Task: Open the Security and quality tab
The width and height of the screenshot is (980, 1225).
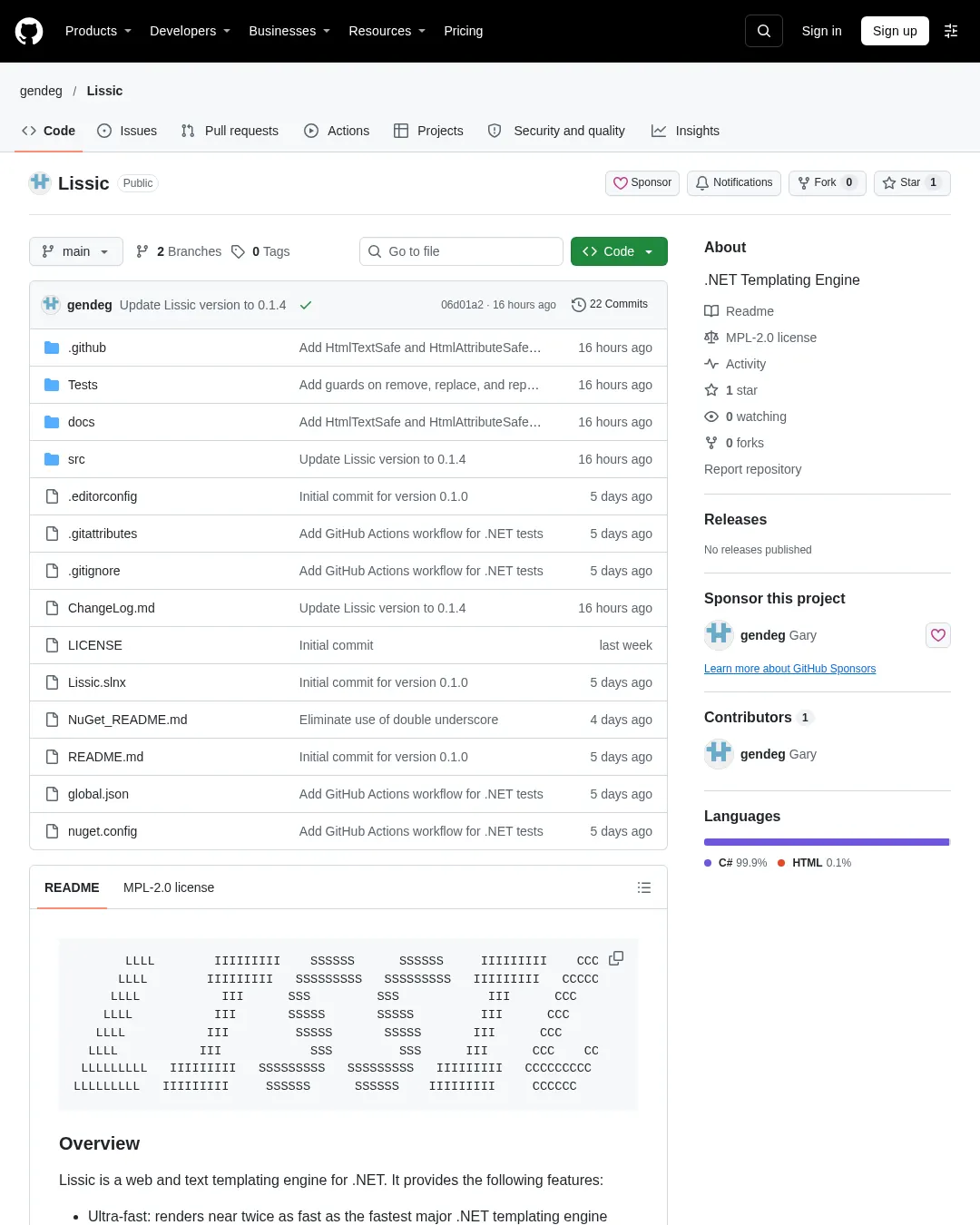Action: click(x=556, y=131)
